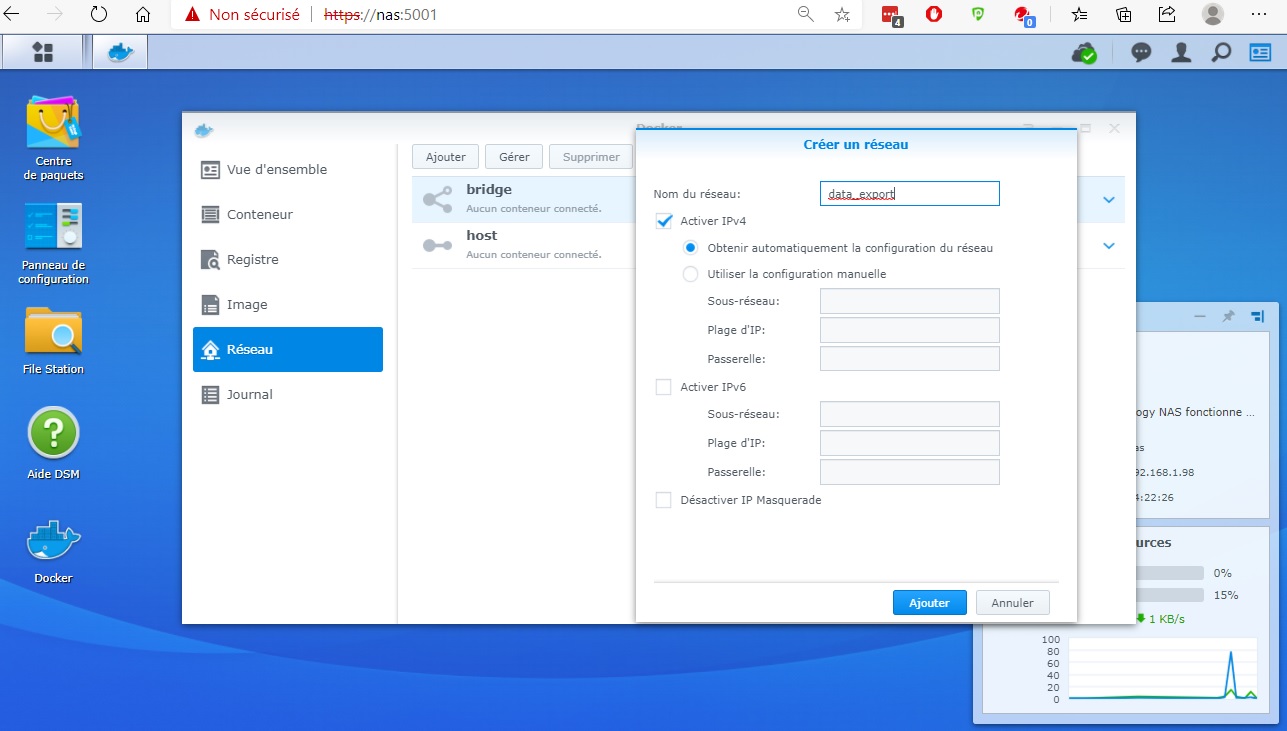Open Panneau de configuration desktop icon
Image resolution: width=1287 pixels, height=731 pixels.
(53, 227)
